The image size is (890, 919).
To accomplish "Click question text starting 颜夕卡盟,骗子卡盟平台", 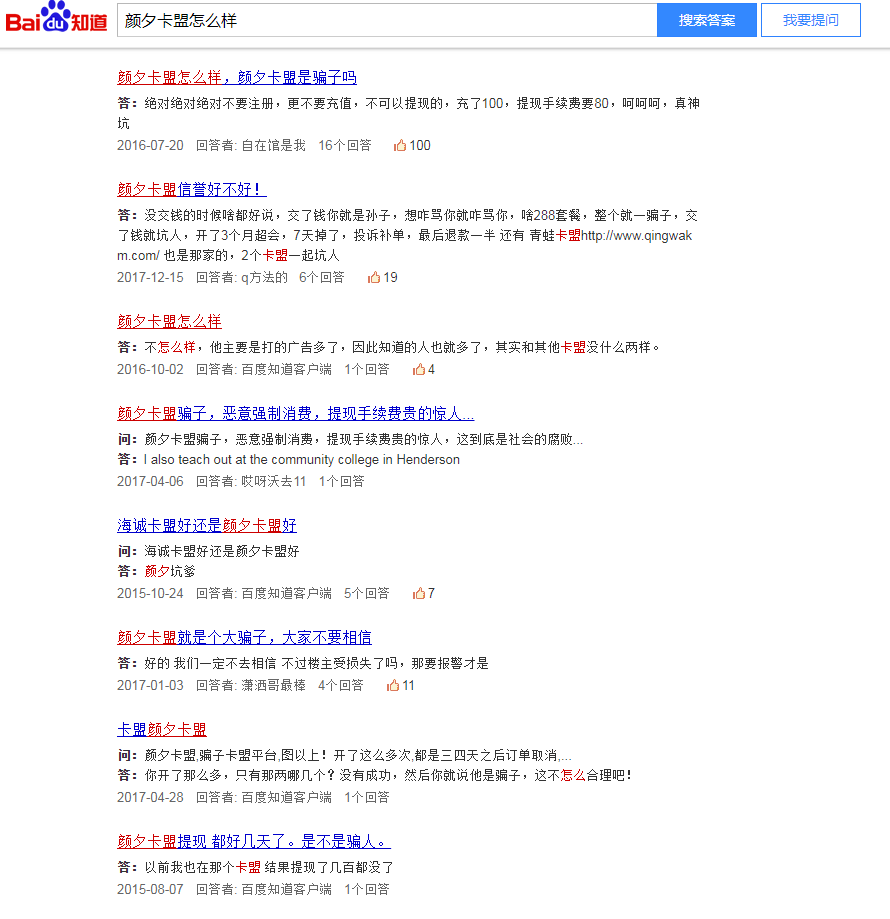I will 358,755.
